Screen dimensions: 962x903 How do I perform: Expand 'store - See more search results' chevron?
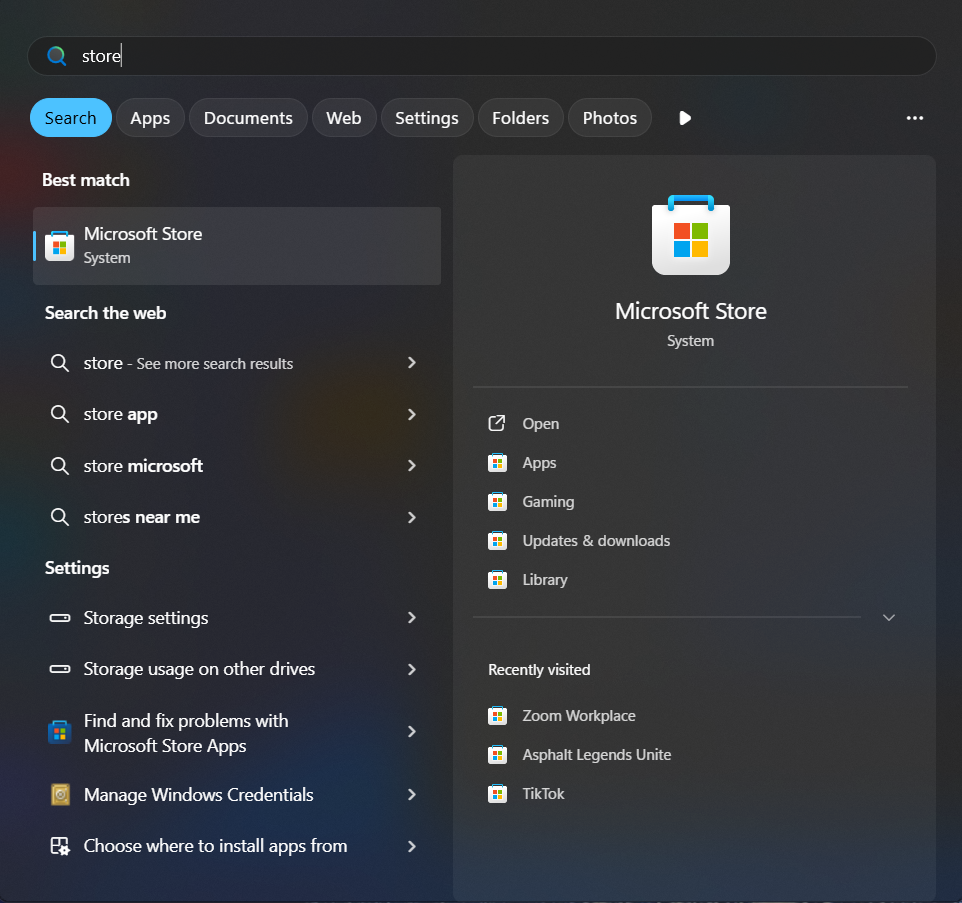coord(412,363)
